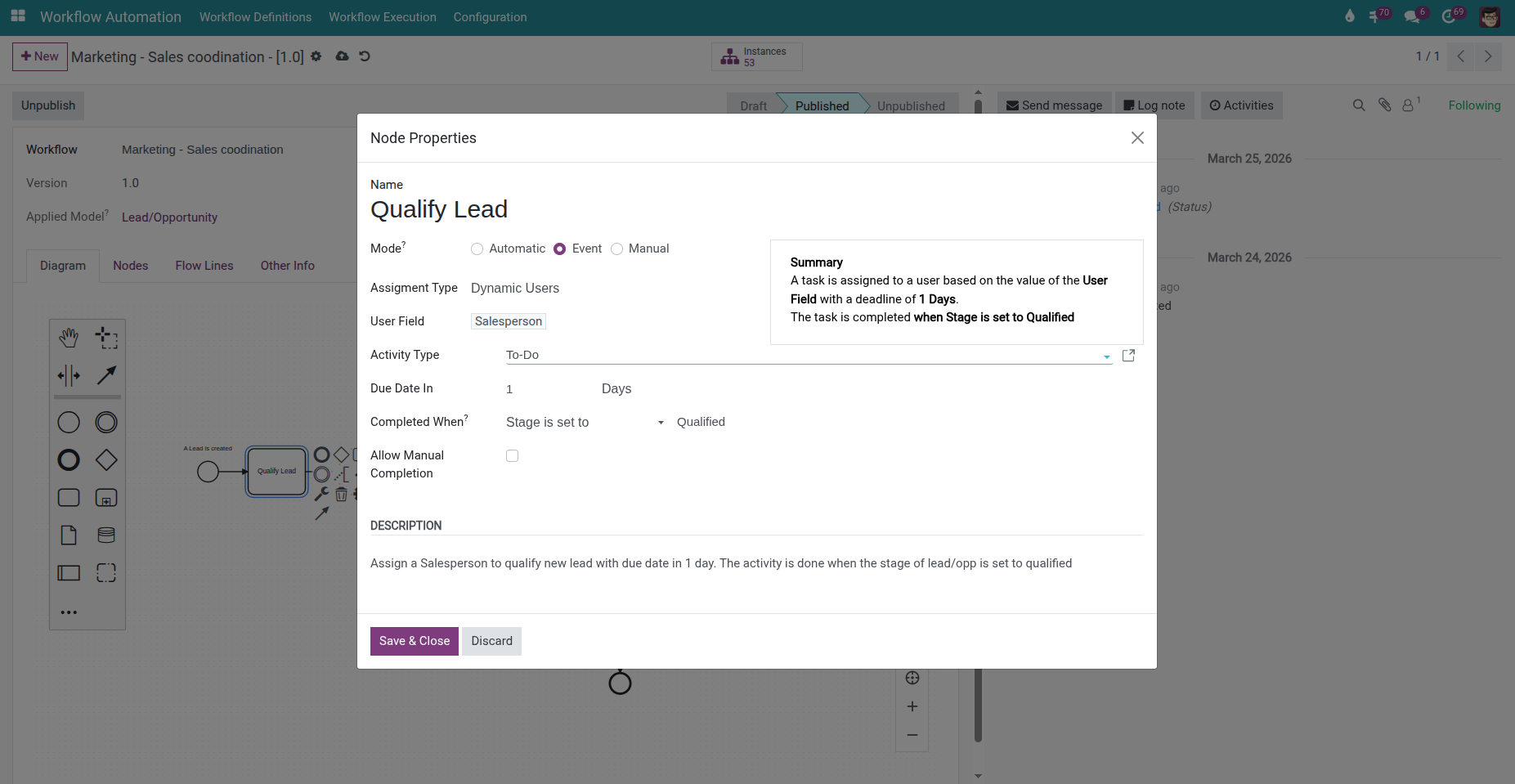Select the hand pan tool in the palette
Image resolution: width=1515 pixels, height=784 pixels.
click(x=69, y=337)
